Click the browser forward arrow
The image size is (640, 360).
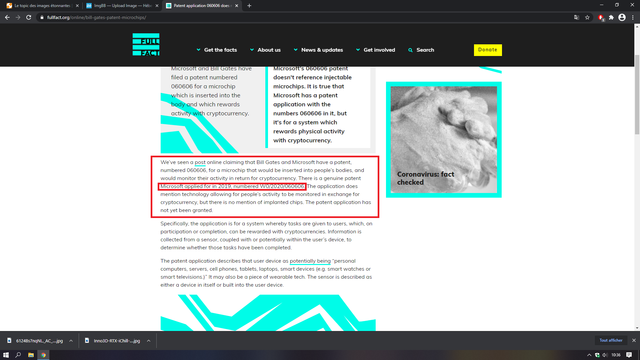pos(18,18)
